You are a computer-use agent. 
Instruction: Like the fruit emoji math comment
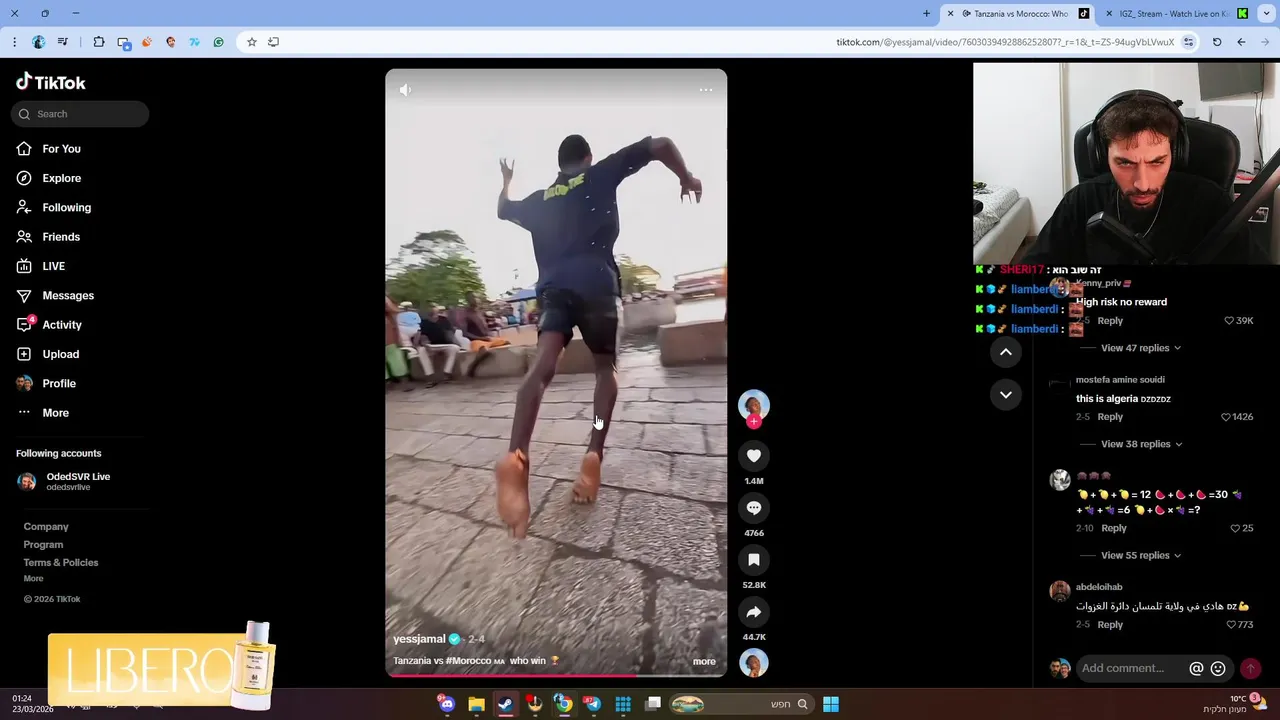(1235, 528)
